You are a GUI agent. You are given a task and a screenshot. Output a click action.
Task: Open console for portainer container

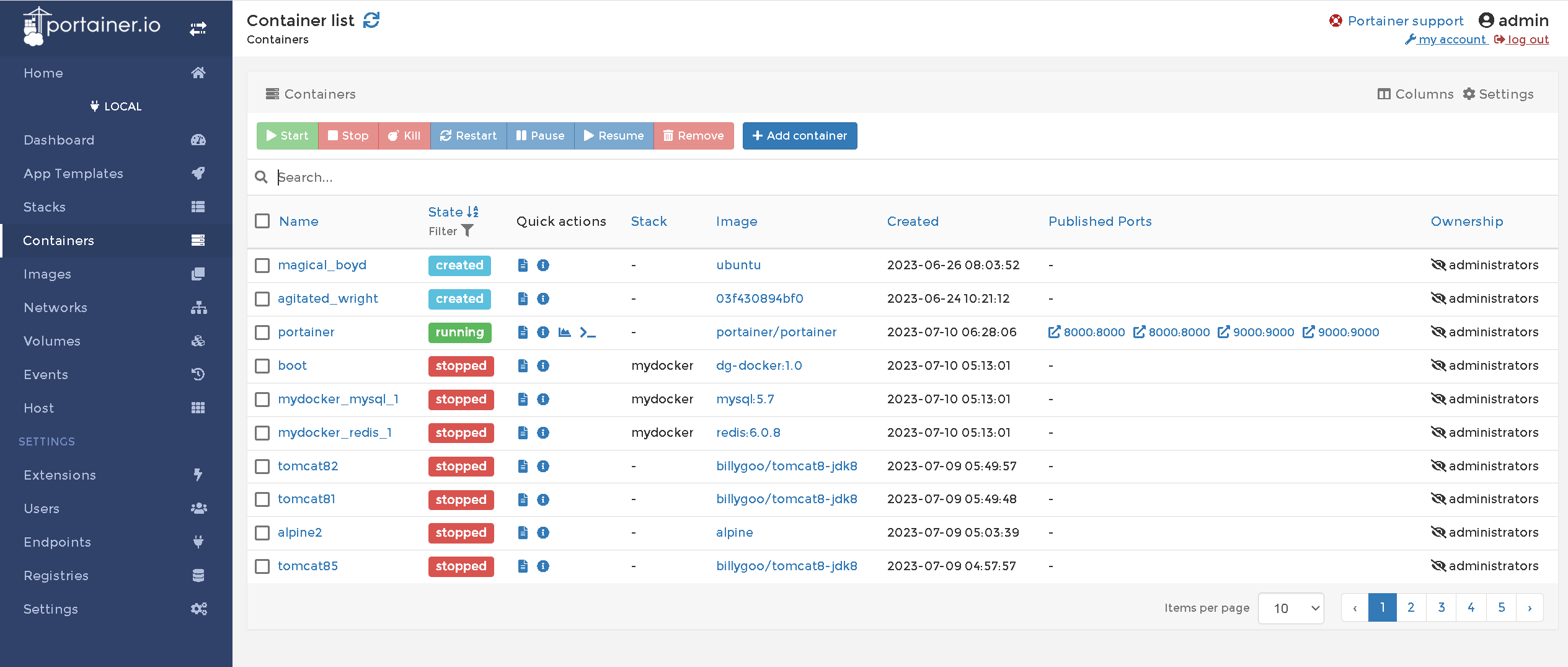[588, 332]
